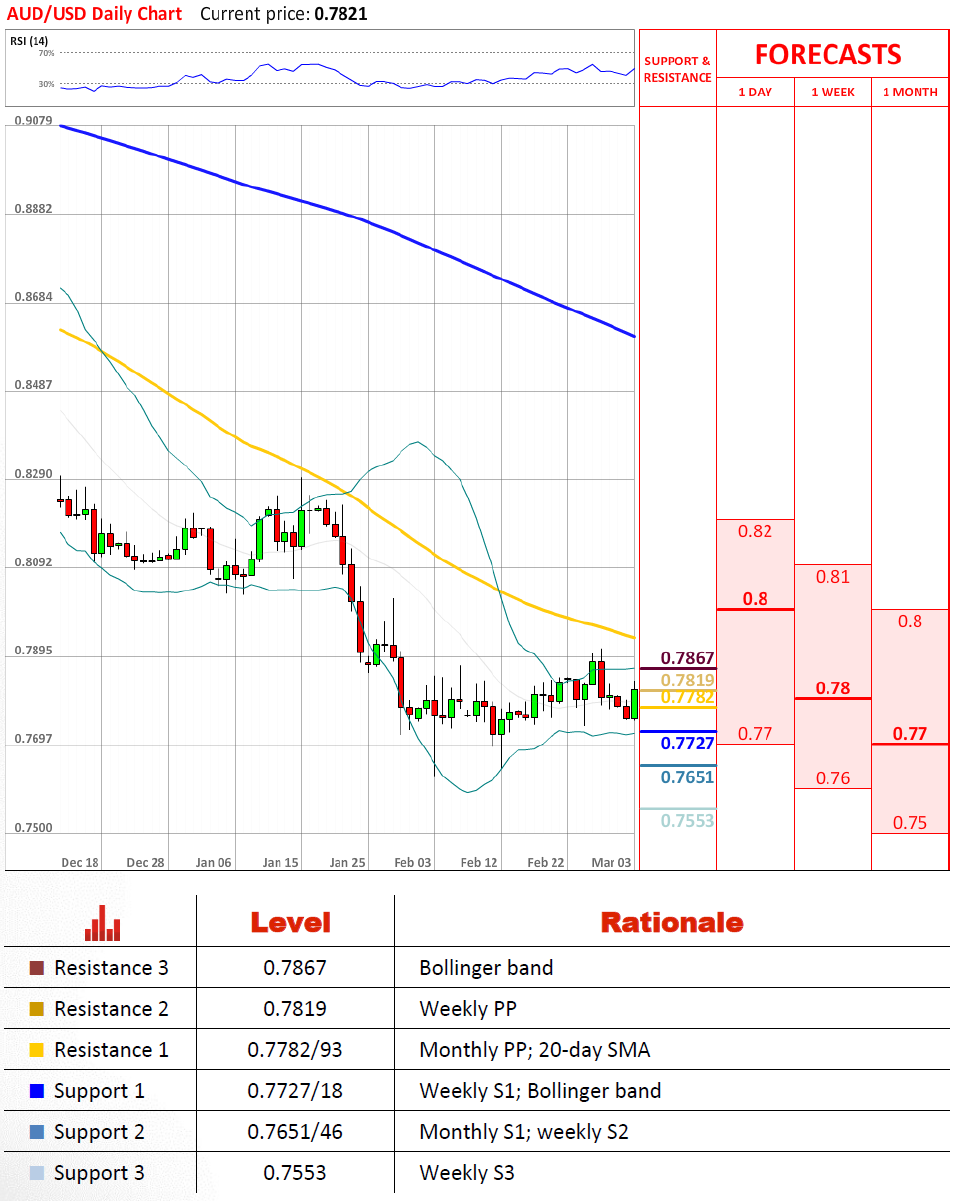Image resolution: width=965 pixels, height=1201 pixels.
Task: Click the Support 2 steel blue color square
Action: coord(37,1132)
